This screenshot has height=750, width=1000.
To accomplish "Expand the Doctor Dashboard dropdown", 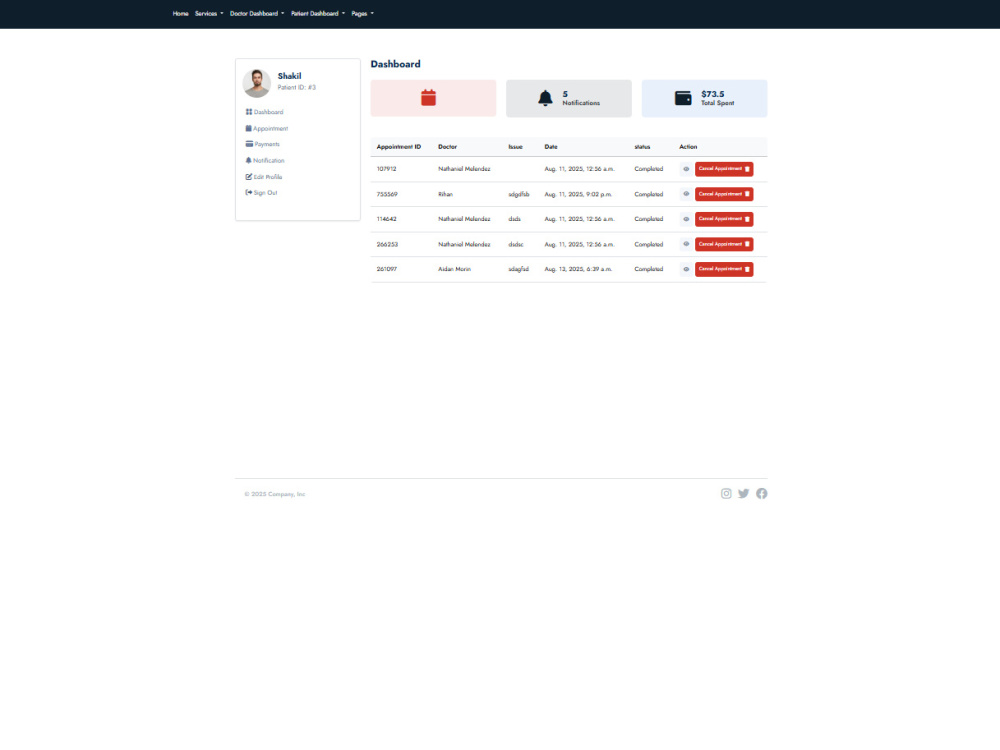I will pyautogui.click(x=257, y=13).
